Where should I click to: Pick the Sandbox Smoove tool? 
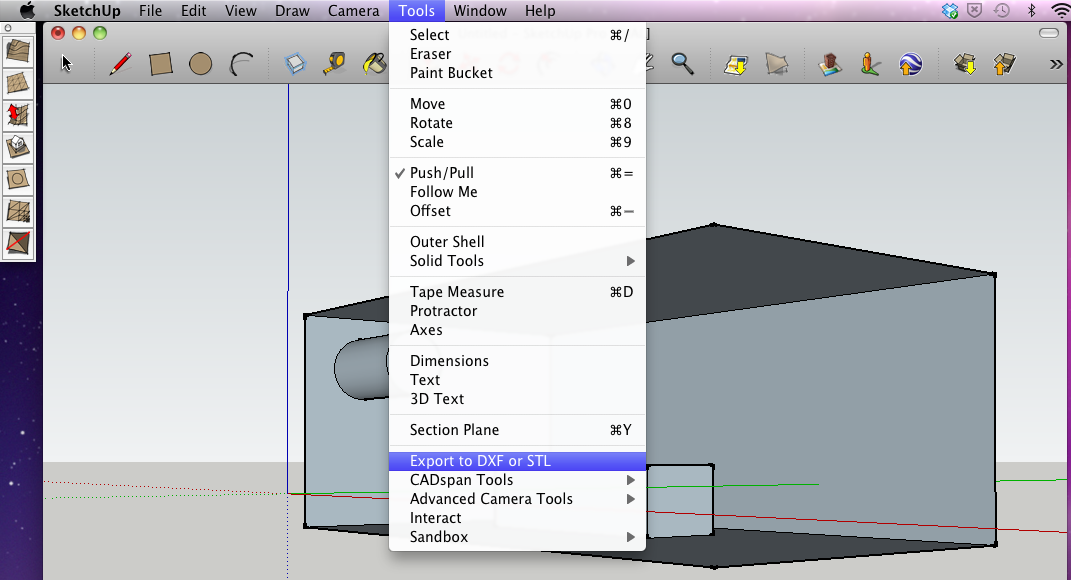tap(18, 115)
